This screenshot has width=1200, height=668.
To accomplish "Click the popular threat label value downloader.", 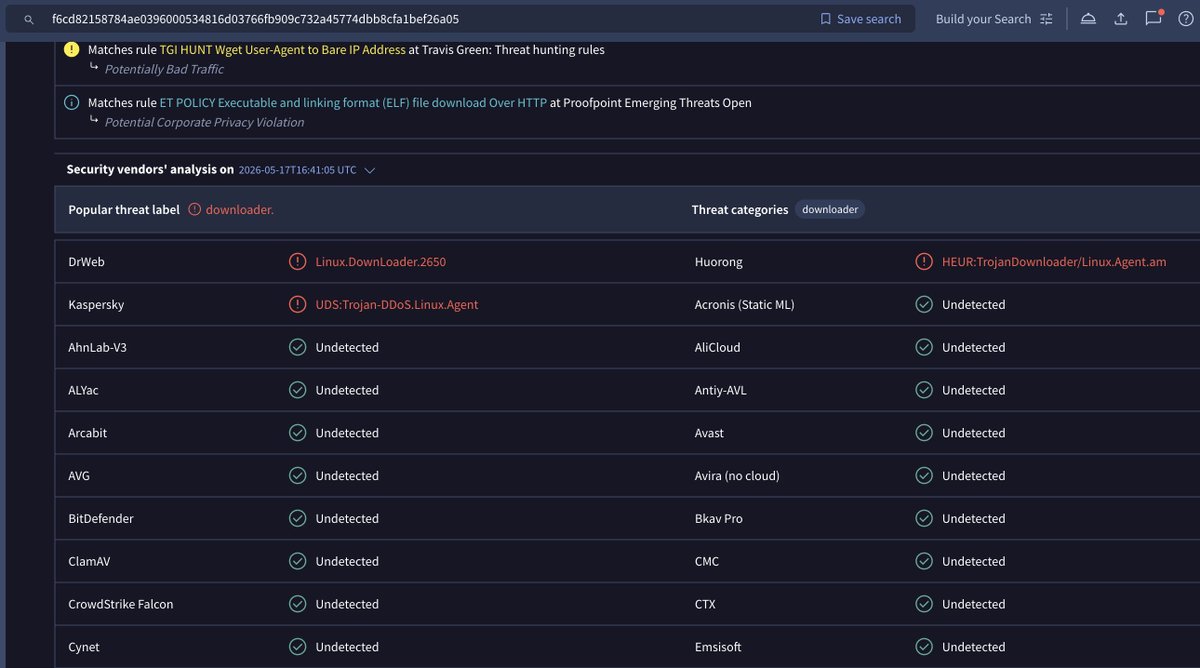I will [x=239, y=210].
